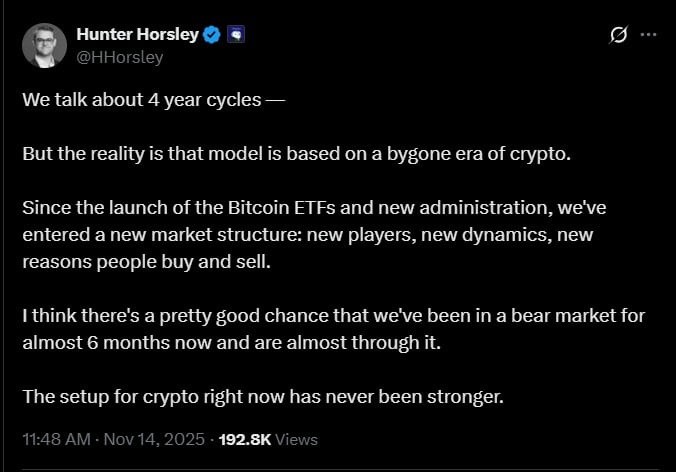The height and width of the screenshot is (472, 676).
Task: Click the final sentence about crypto setup
Action: 262,397
